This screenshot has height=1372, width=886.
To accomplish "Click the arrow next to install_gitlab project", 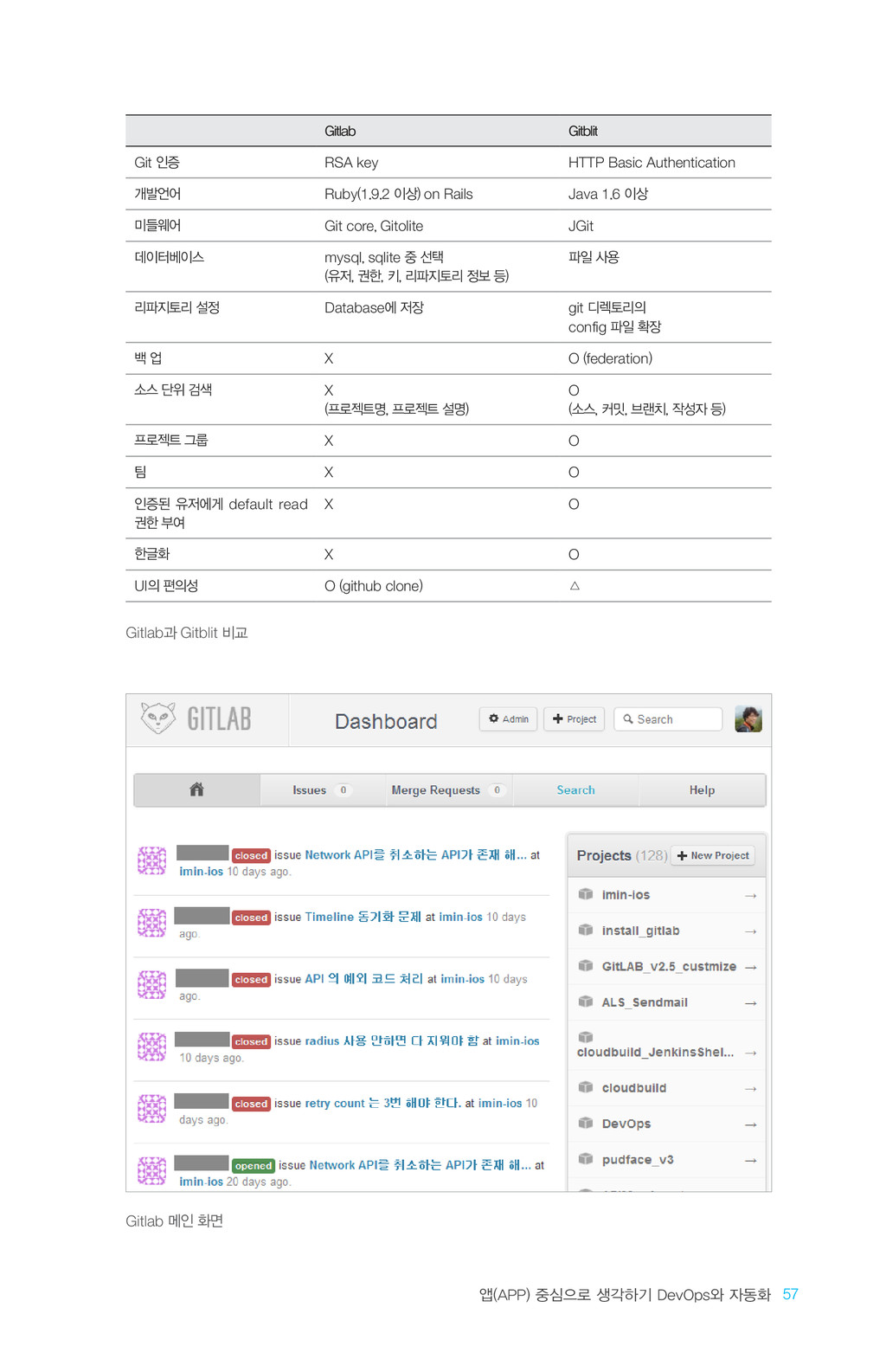I will click(x=750, y=931).
